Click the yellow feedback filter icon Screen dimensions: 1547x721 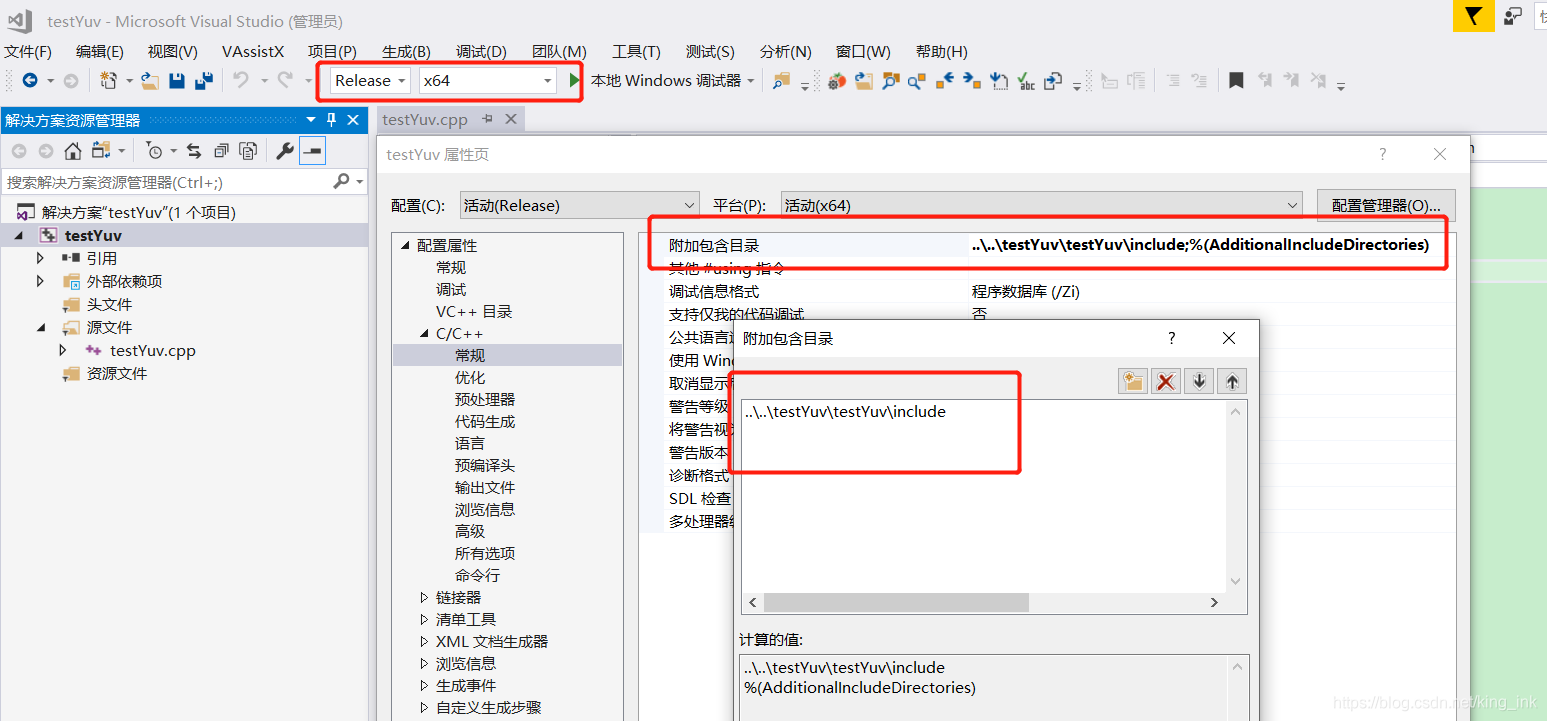[1474, 15]
